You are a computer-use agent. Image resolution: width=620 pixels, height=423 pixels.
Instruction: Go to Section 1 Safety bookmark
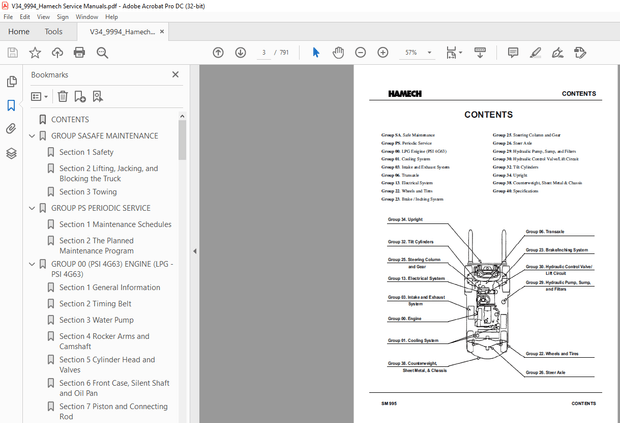pos(86,152)
